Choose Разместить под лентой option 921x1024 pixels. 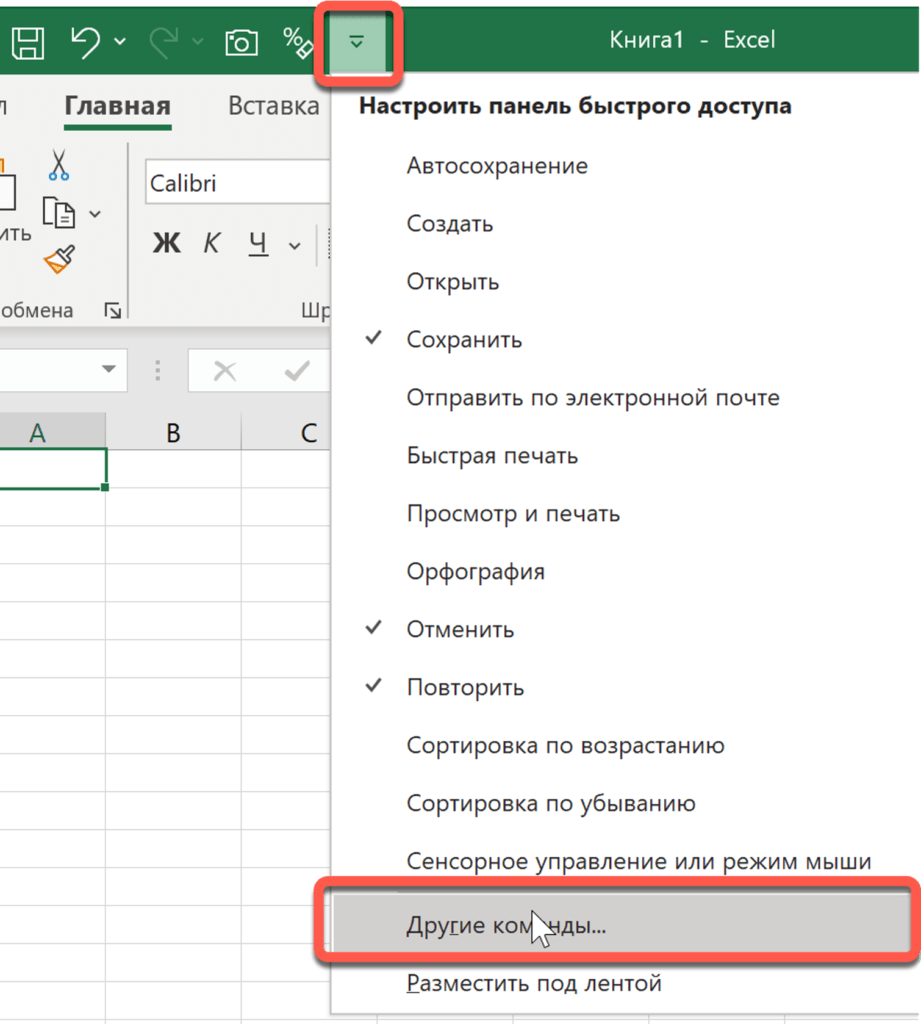[x=534, y=984]
